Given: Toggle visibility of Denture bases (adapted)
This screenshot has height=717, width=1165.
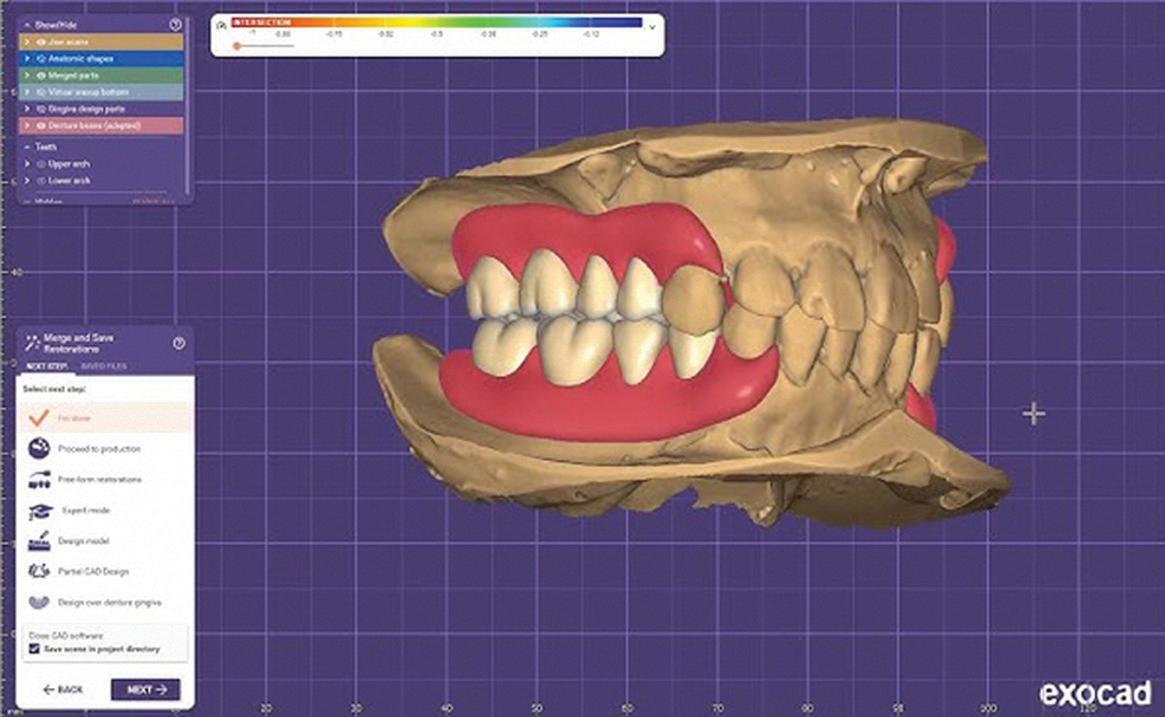Looking at the screenshot, I should (x=41, y=126).
